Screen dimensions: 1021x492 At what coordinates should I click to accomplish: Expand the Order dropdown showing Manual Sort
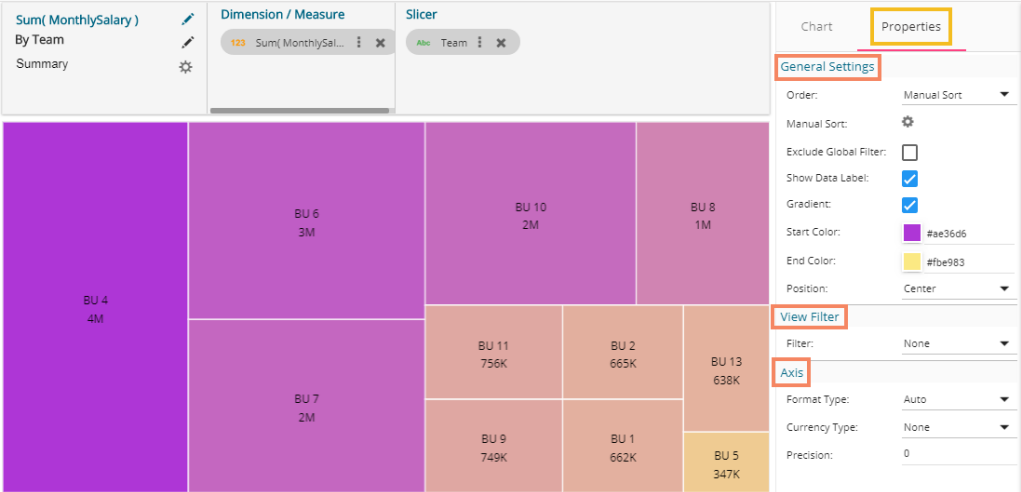(x=956, y=95)
